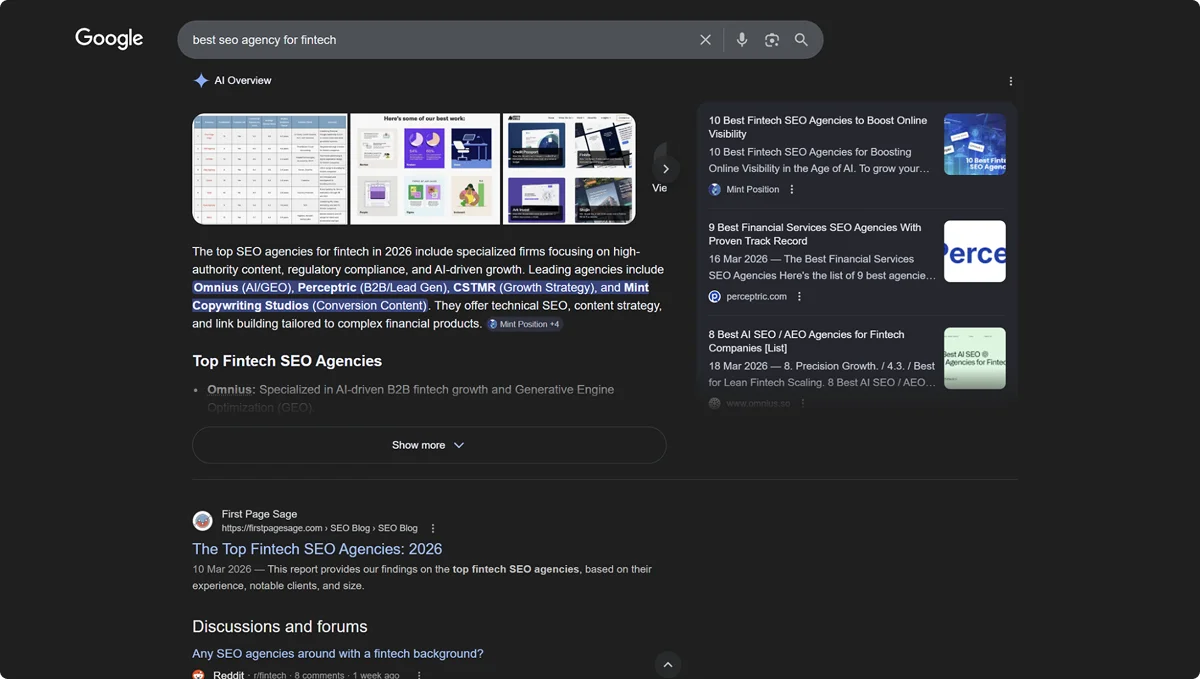Click the perceptic.com favicon on the right panel
Image resolution: width=1200 pixels, height=679 pixels.
(713, 296)
